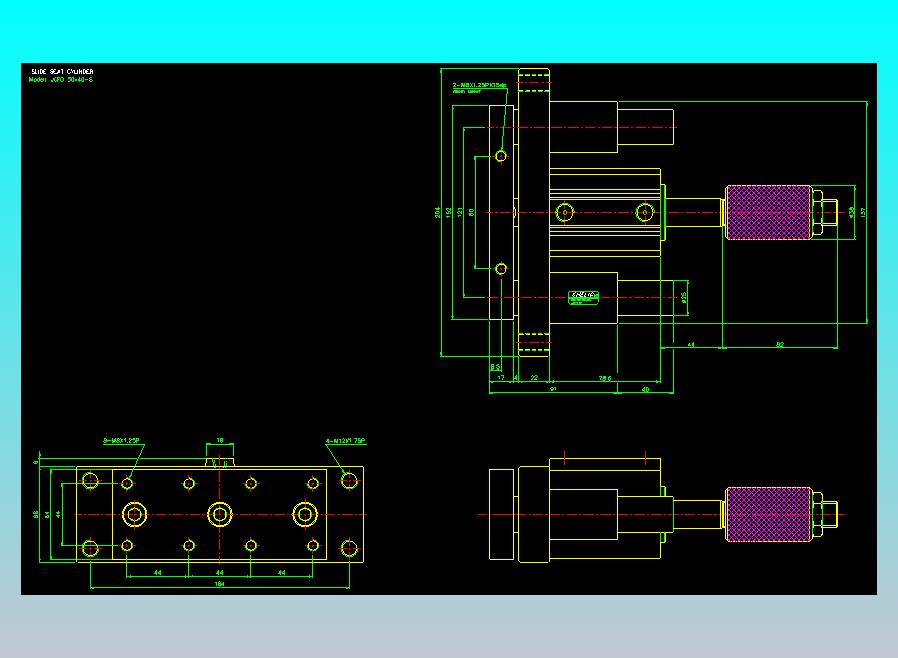The image size is (898, 658).
Task: Select the 18 width dimension above port
Action: pyautogui.click(x=220, y=440)
